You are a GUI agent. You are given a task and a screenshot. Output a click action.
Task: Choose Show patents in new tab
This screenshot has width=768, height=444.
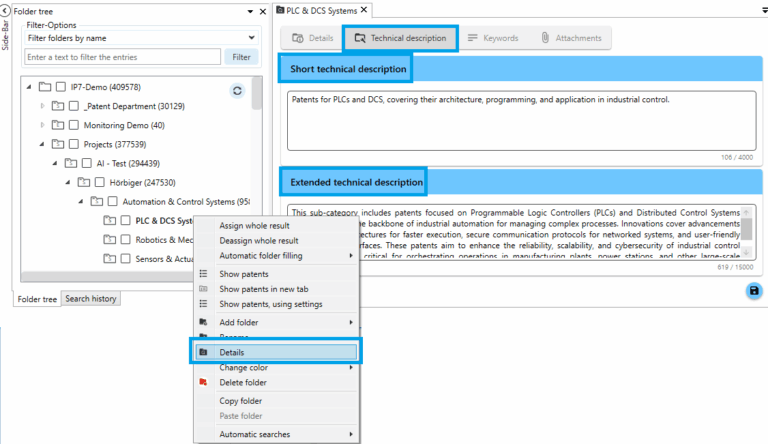pyautogui.click(x=261, y=289)
